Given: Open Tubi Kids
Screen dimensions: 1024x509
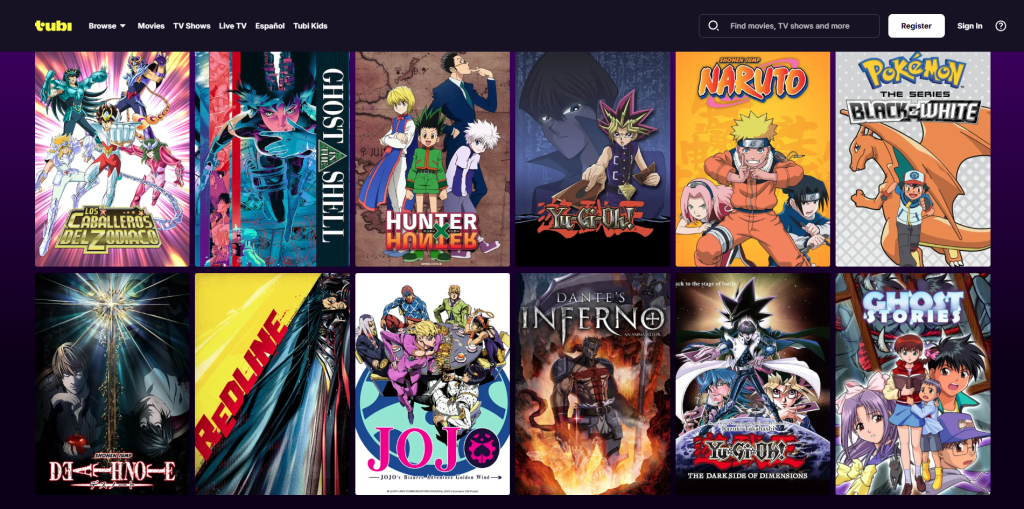Looking at the screenshot, I should click(310, 26).
